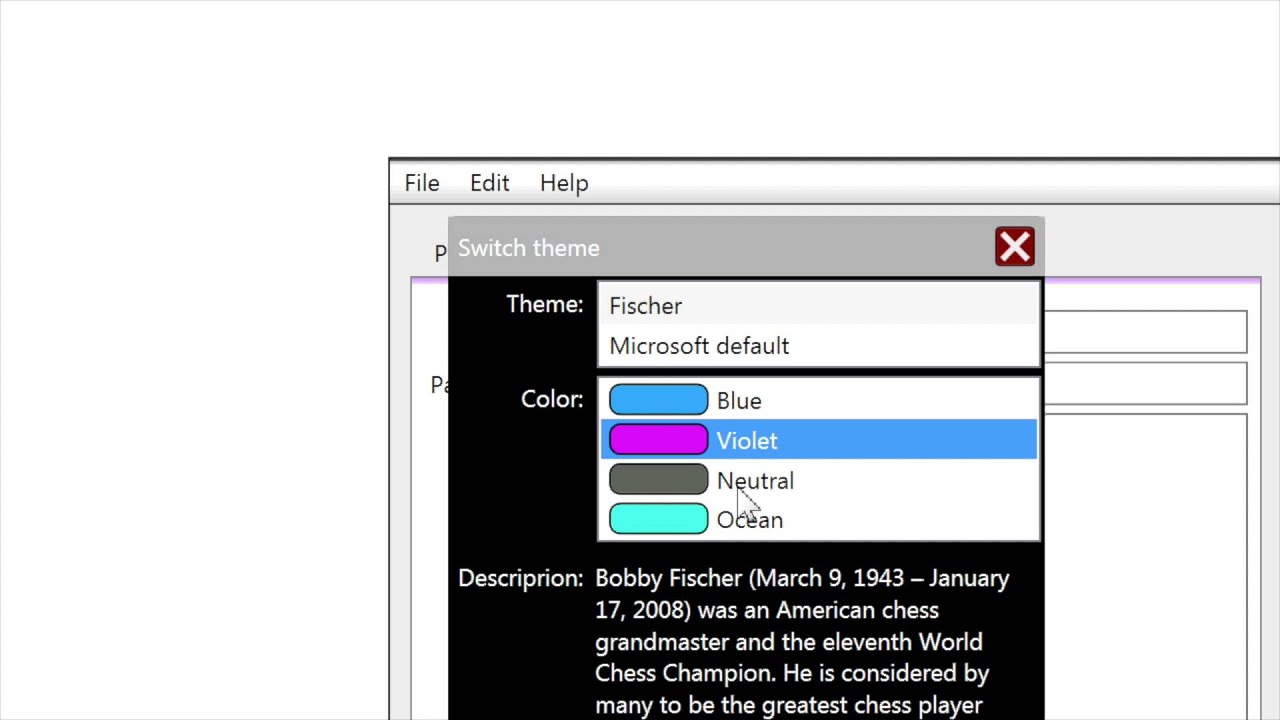The image size is (1280, 720).
Task: Choose the Blue color option
Action: [819, 400]
